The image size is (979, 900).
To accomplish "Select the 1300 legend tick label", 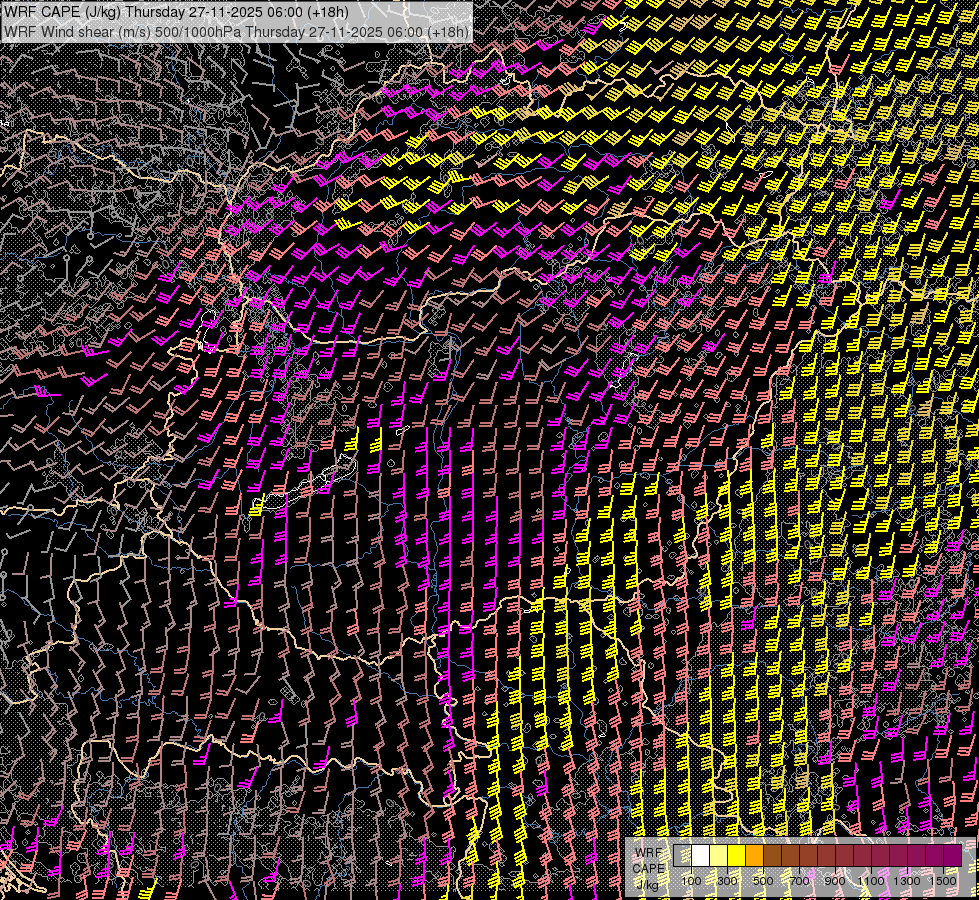I will (908, 880).
